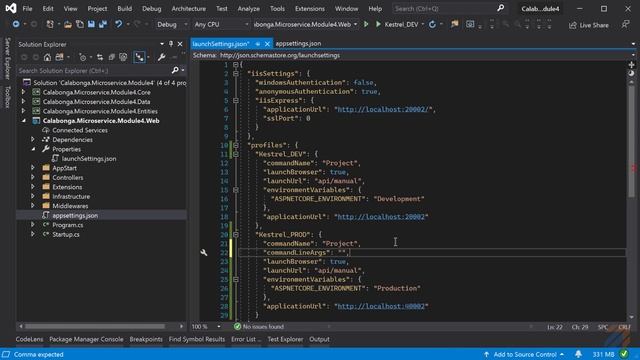Image resolution: width=640 pixels, height=360 pixels.
Task: Expand the Controllers folder
Action: click(33, 178)
